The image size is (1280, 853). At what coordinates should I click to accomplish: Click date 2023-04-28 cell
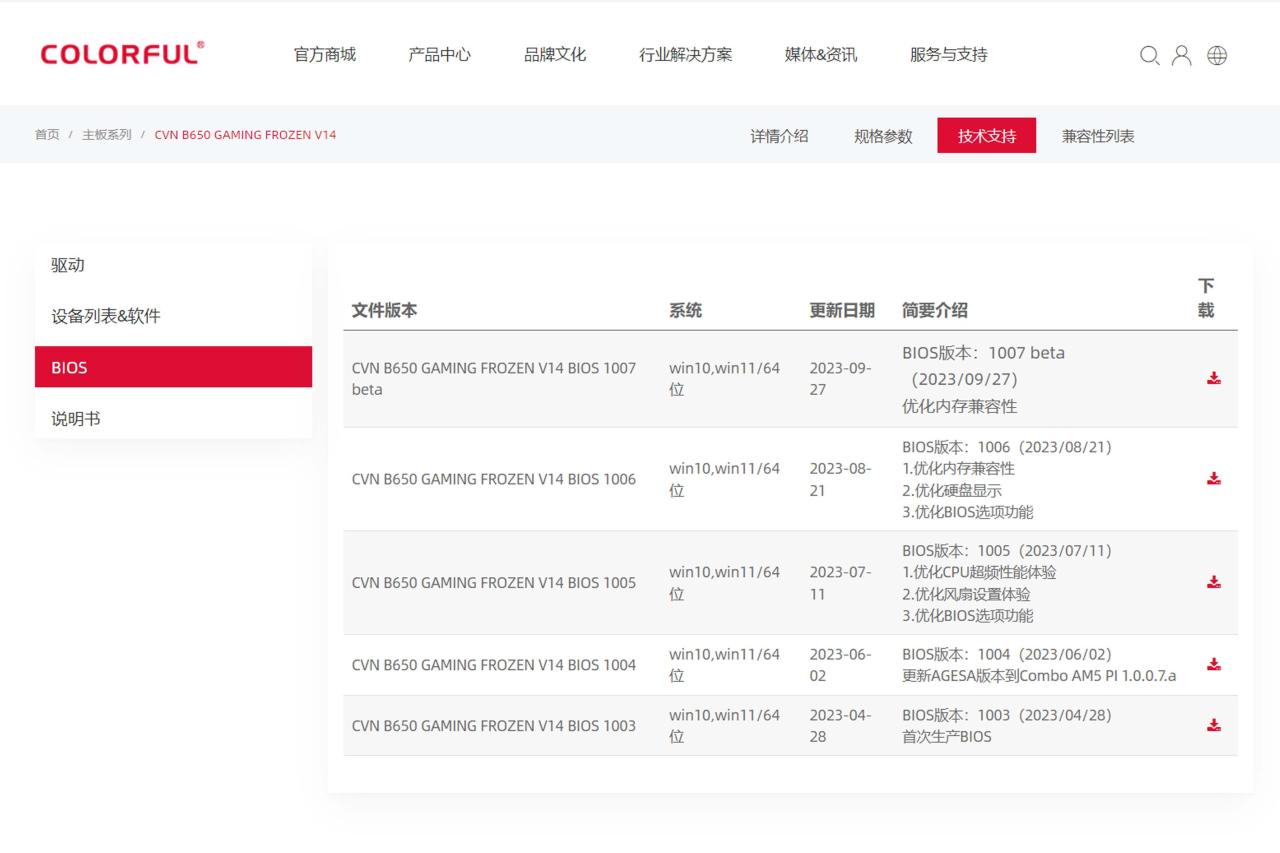pos(840,725)
